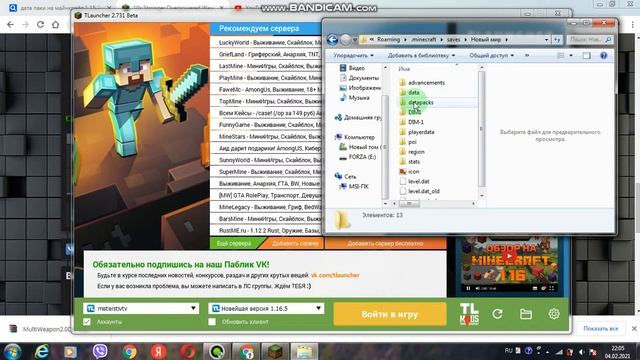Click the RustME.ru server entry

click(266, 231)
